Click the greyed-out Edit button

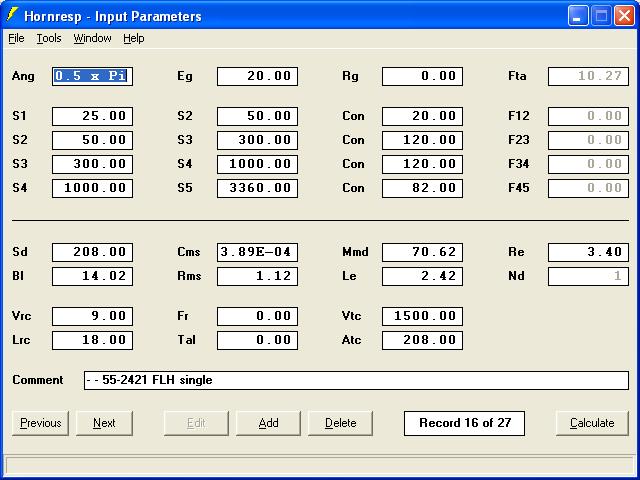(x=196, y=423)
